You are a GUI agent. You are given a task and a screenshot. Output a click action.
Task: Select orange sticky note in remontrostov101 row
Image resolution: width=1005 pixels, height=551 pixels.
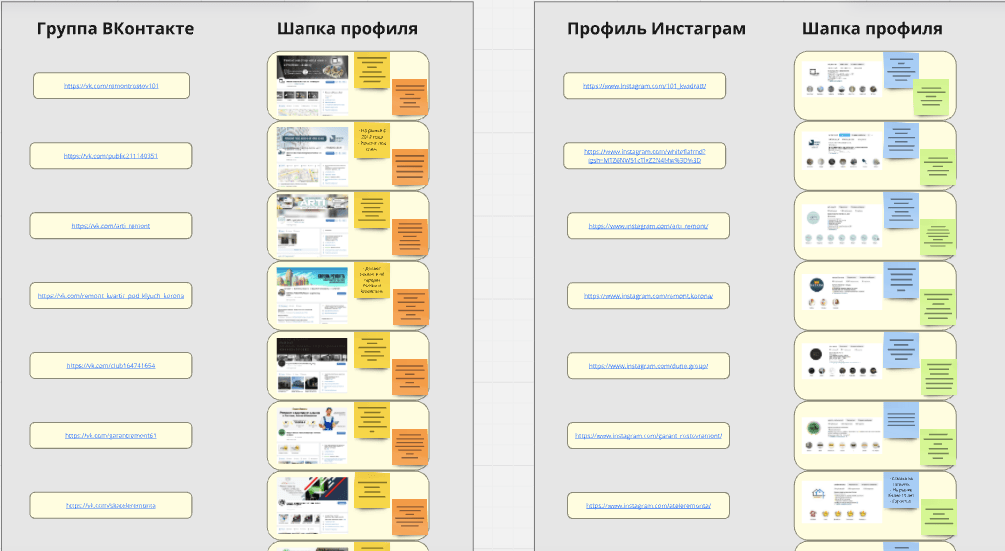[x=410, y=97]
